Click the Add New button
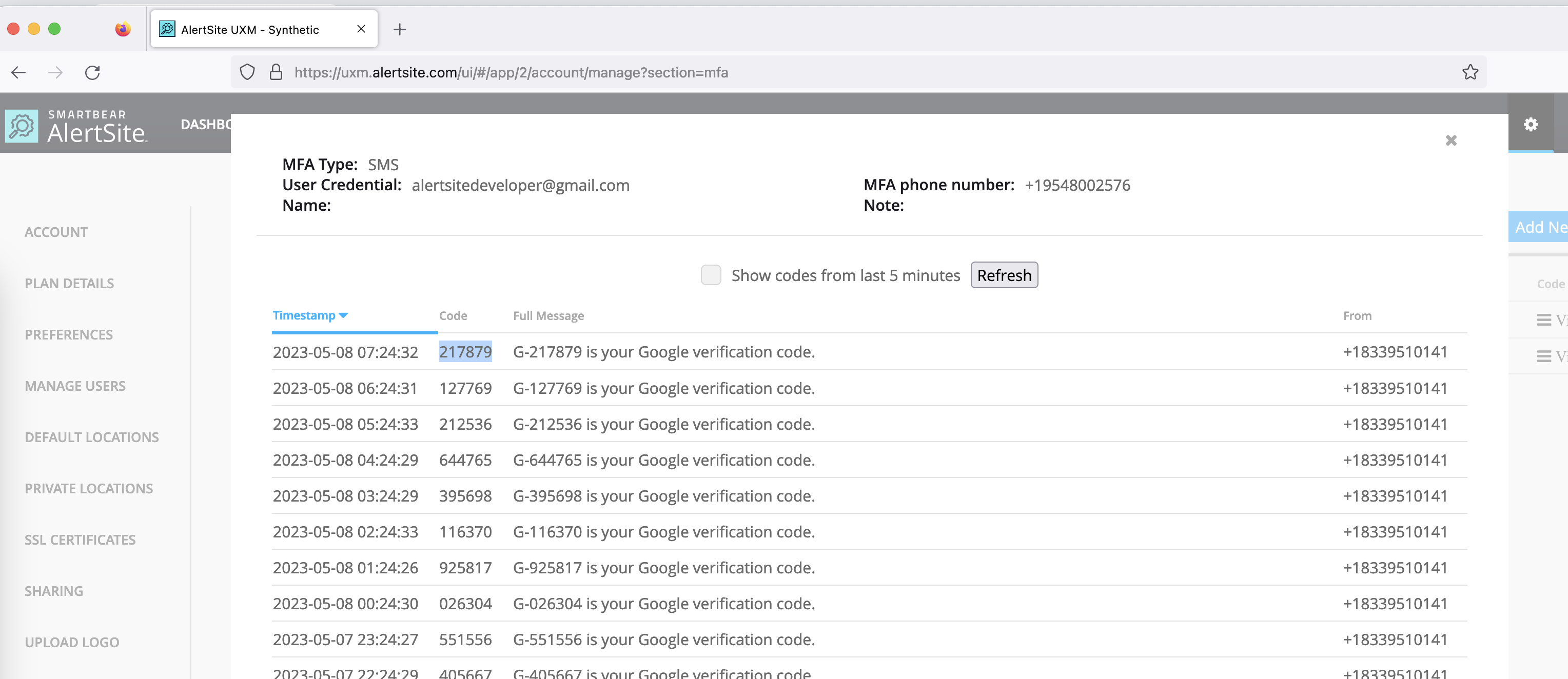 [1539, 227]
